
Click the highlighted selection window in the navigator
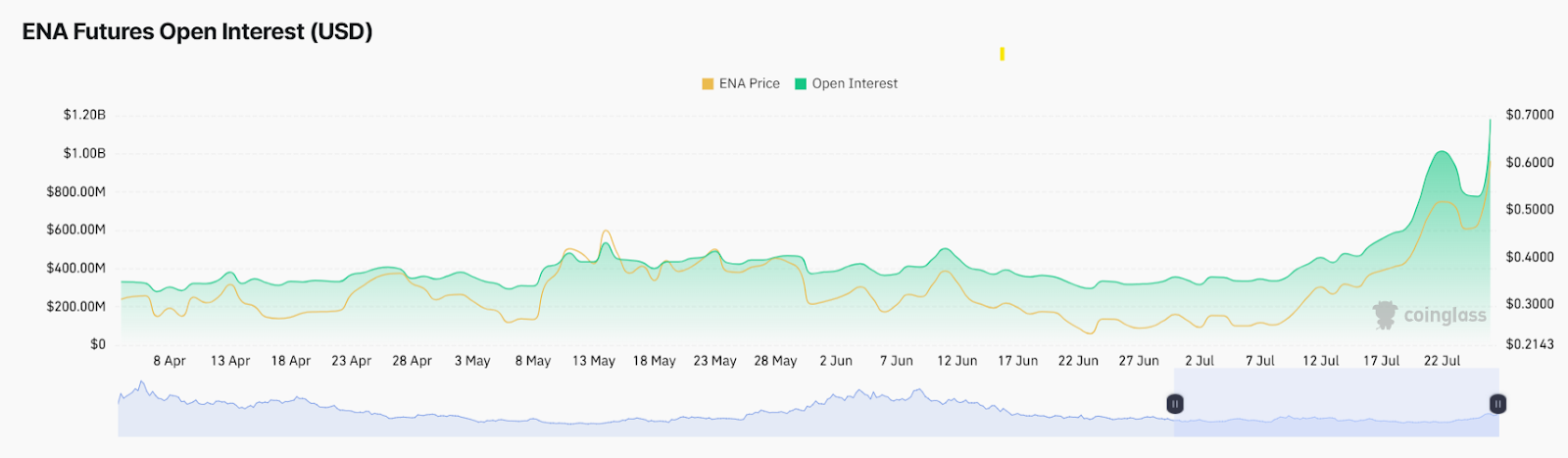tap(1337, 402)
